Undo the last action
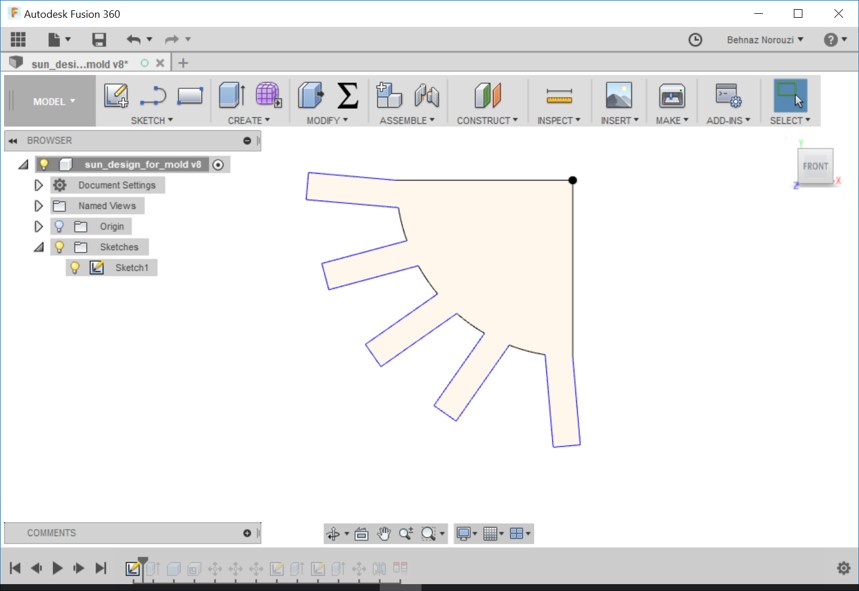859x591 pixels. point(133,39)
